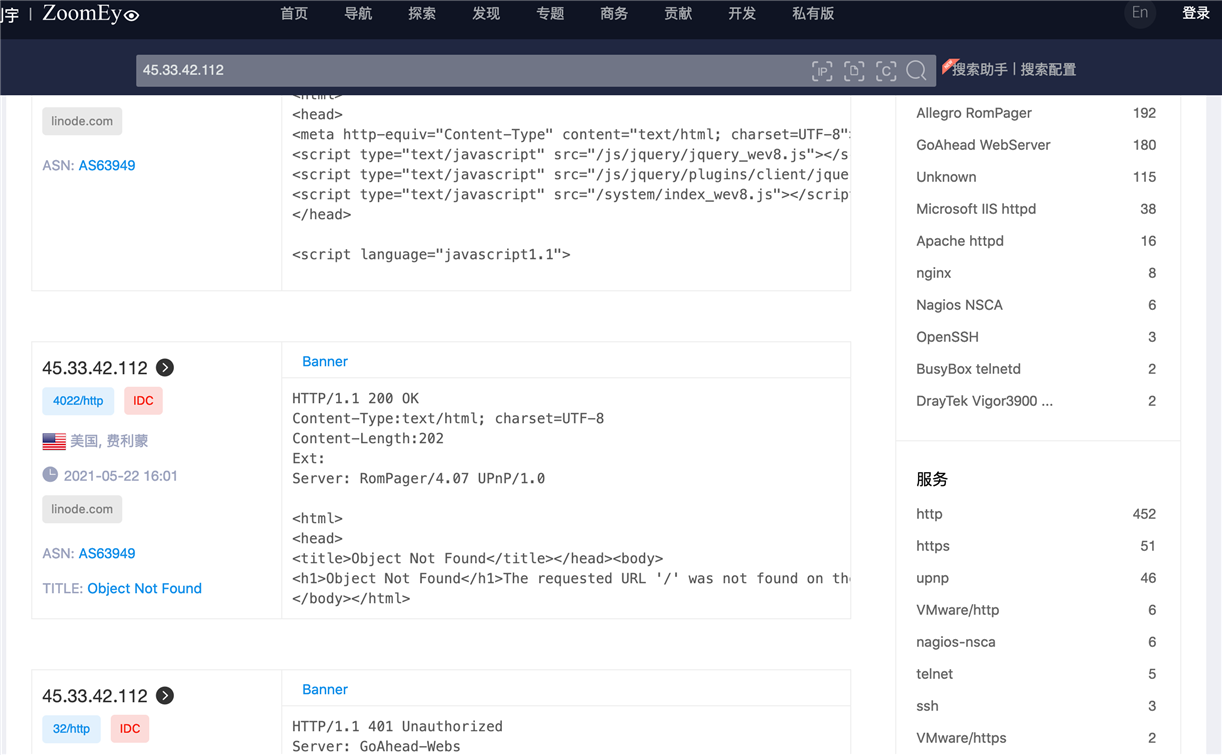Click the 4022/http port tag
The width and height of the screenshot is (1222, 755).
(78, 401)
